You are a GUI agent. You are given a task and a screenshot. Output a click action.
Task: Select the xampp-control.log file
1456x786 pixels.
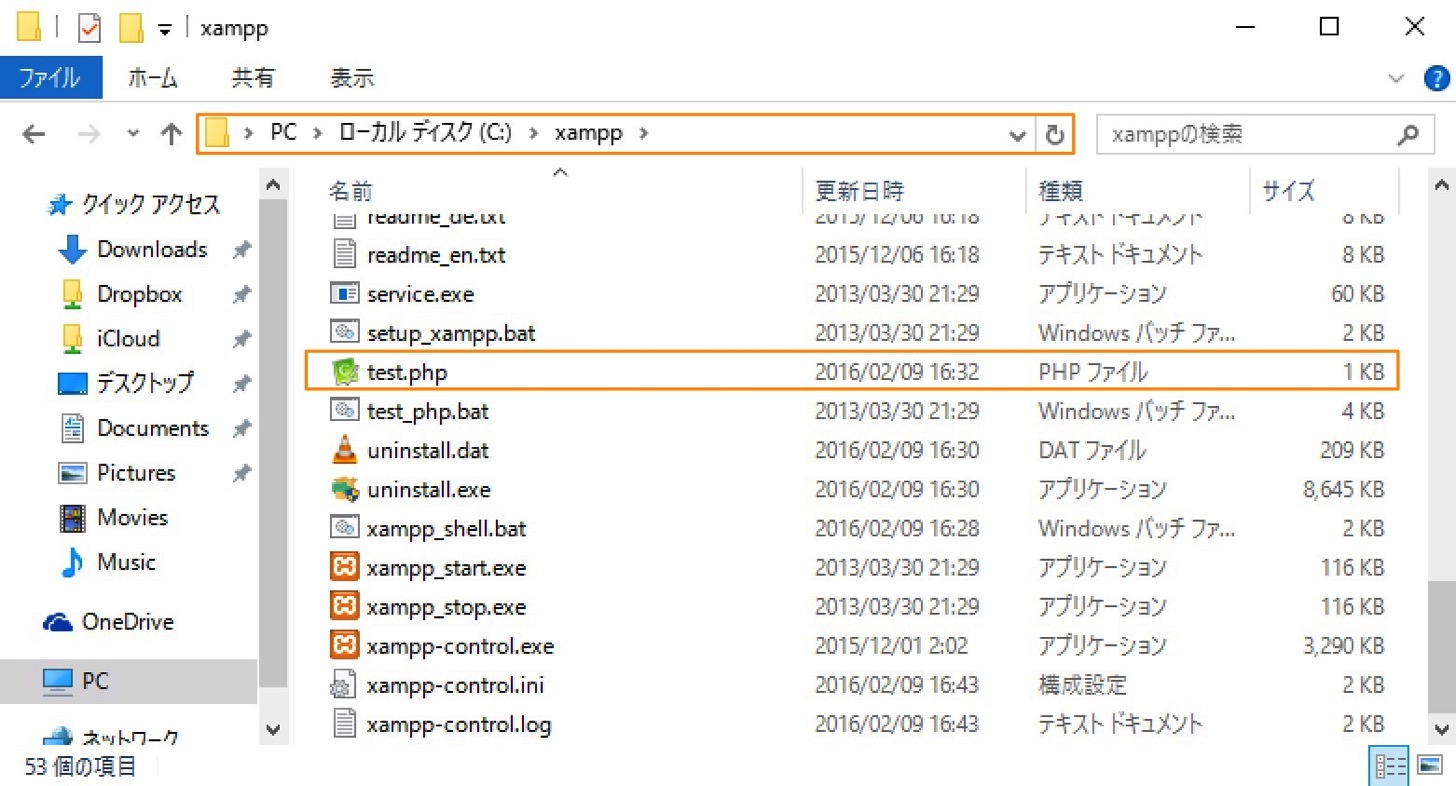[x=459, y=724]
